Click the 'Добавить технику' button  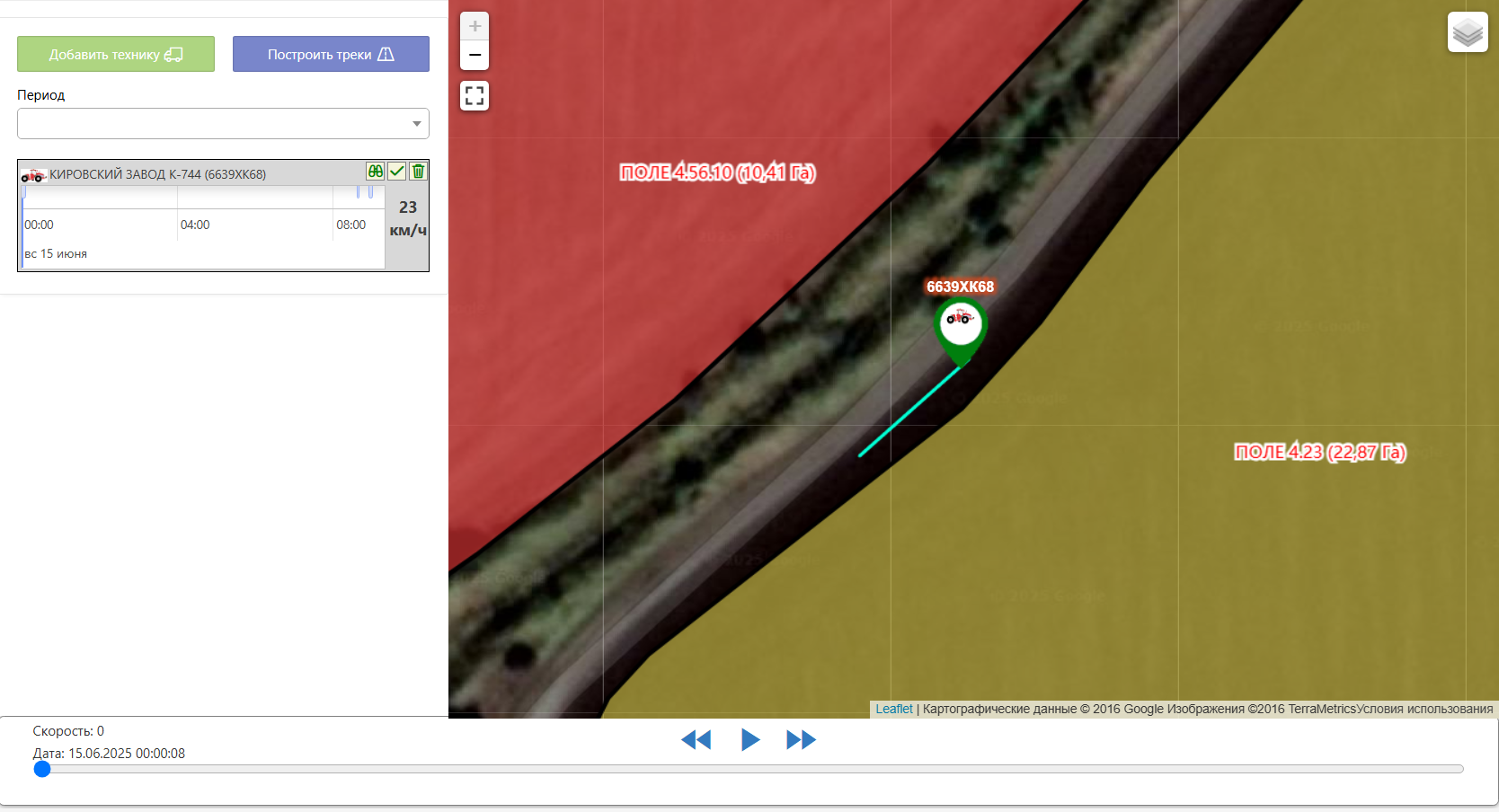[116, 54]
